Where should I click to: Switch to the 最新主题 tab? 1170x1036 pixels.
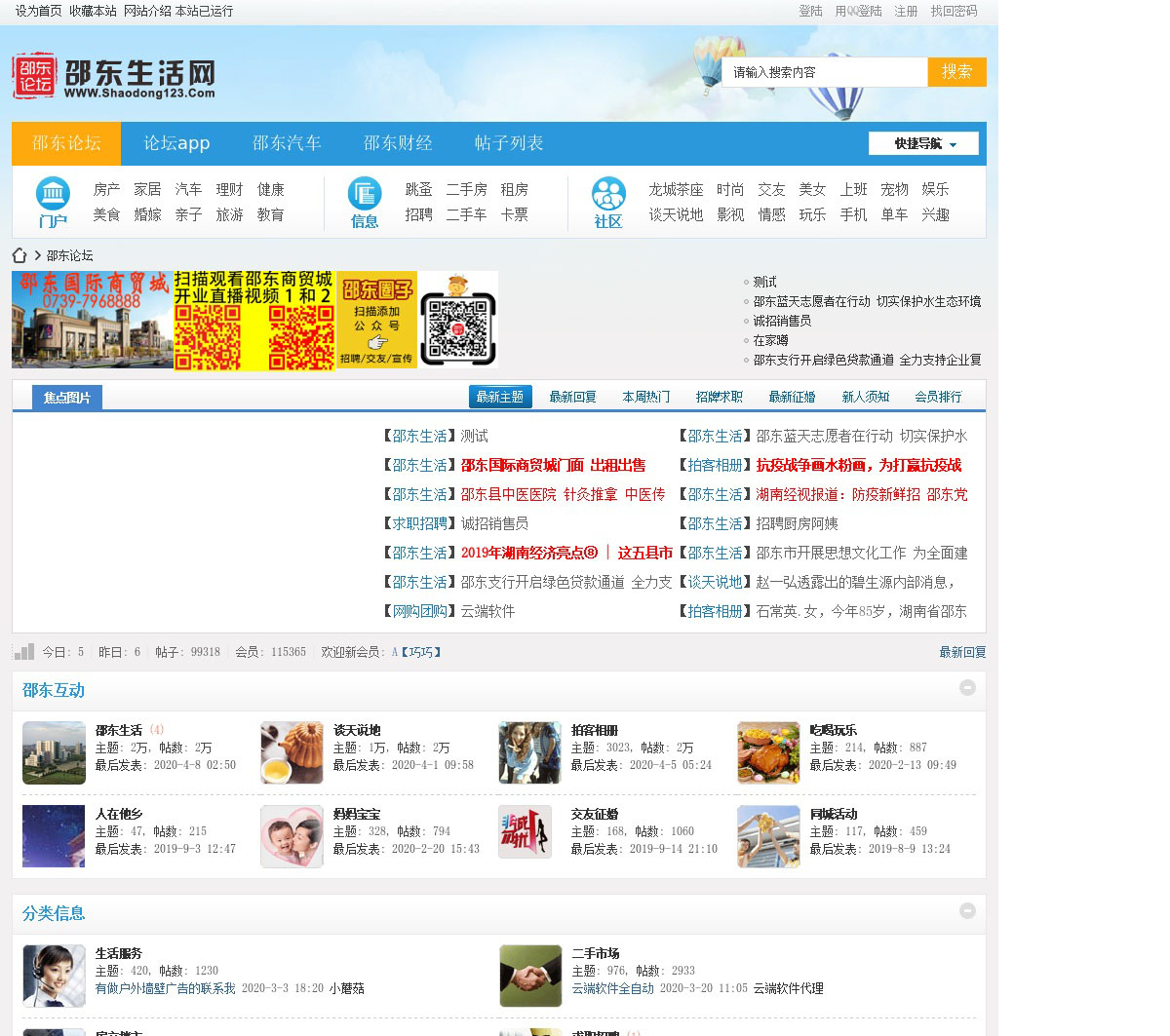tap(500, 397)
